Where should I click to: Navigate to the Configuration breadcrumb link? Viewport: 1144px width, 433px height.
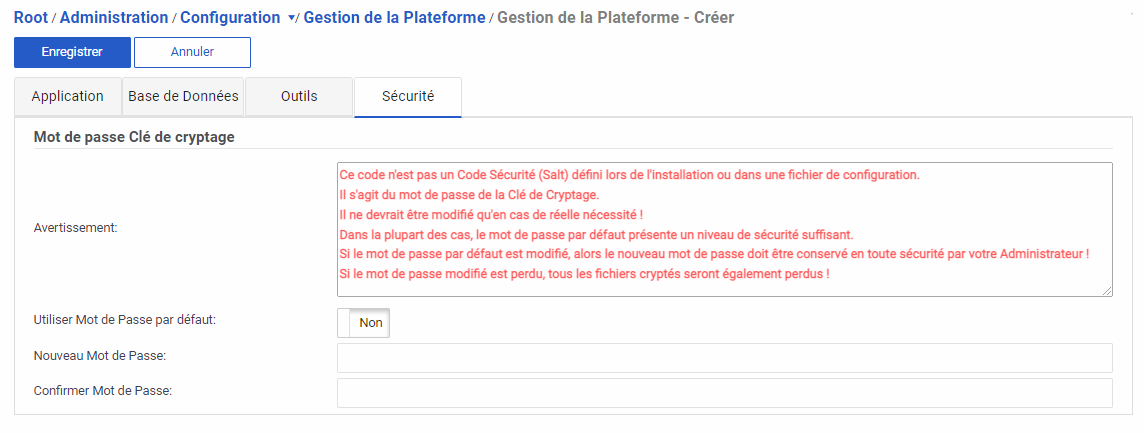click(x=230, y=18)
